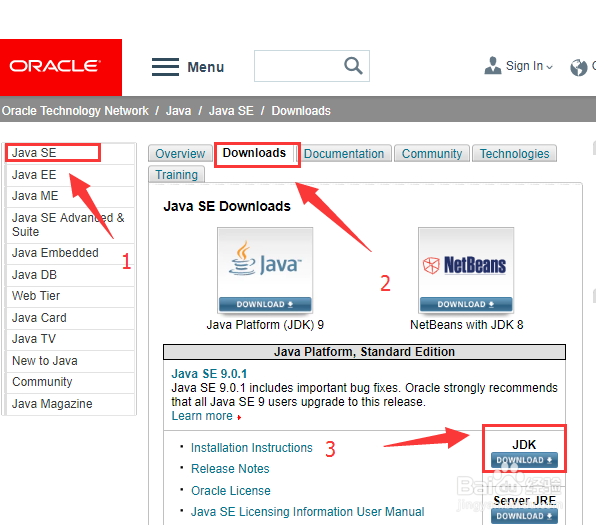This screenshot has height=525, width=596.
Task: Click Download under NetBeans logo
Action: [x=466, y=304]
